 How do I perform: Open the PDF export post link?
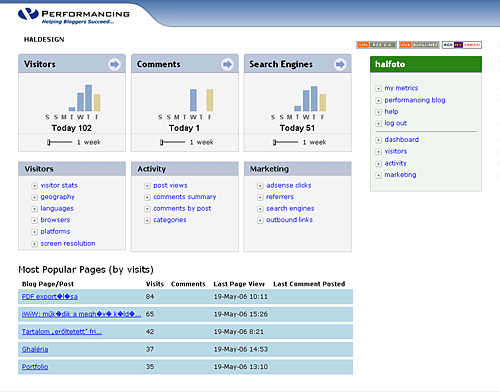click(x=50, y=297)
